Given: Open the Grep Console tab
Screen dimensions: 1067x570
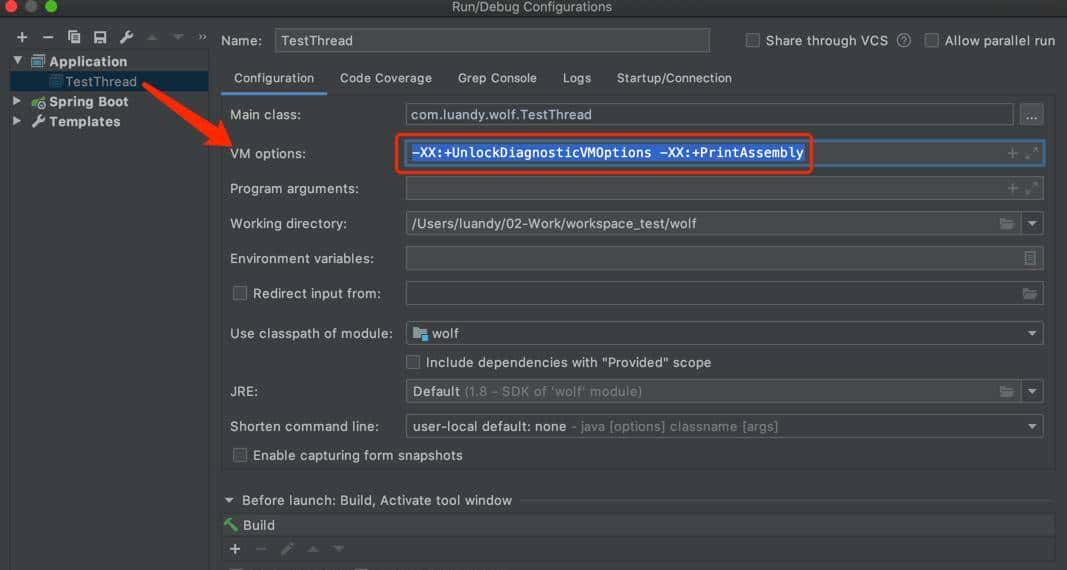Looking at the screenshot, I should tap(497, 78).
